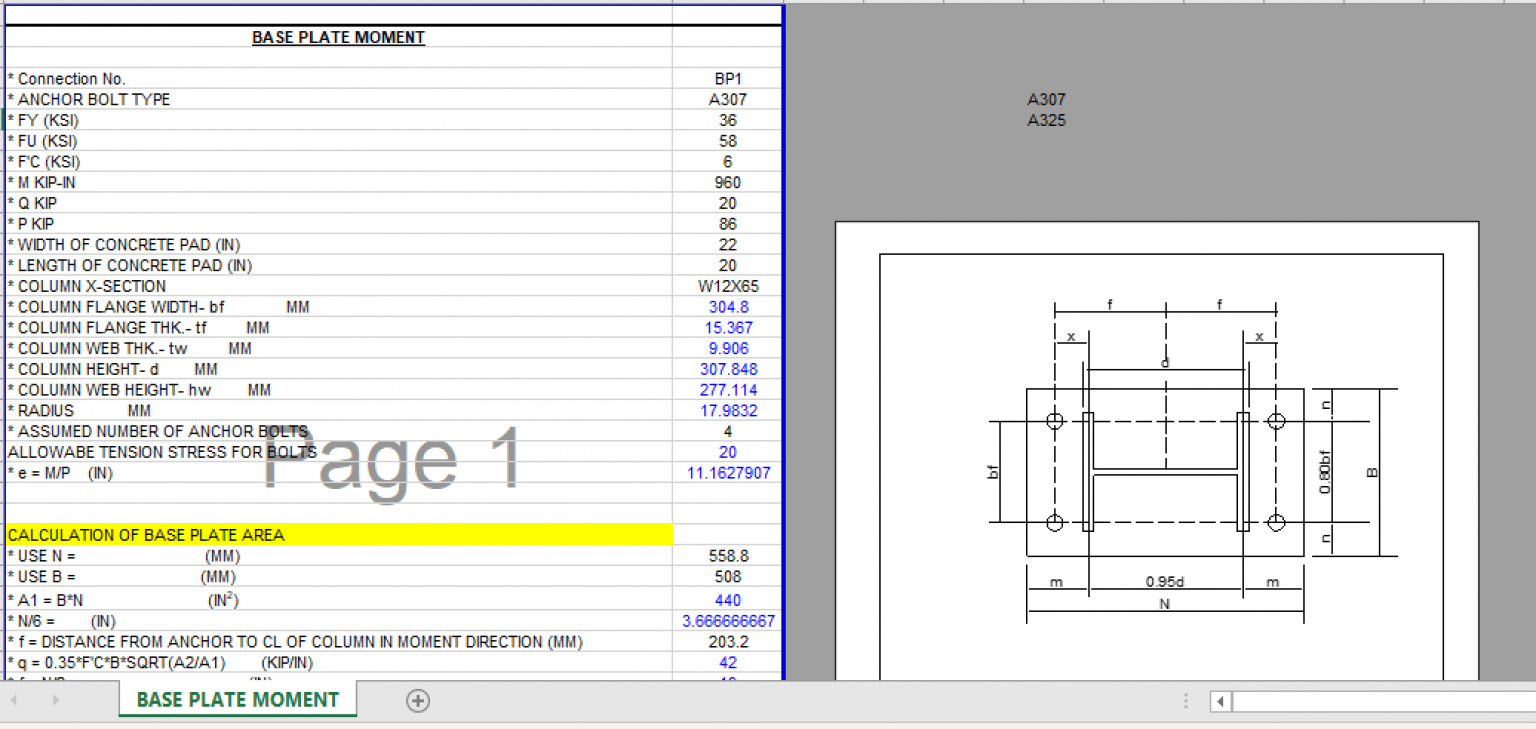
Task: Select assumed number of anchor bolts value 4
Action: (728, 432)
